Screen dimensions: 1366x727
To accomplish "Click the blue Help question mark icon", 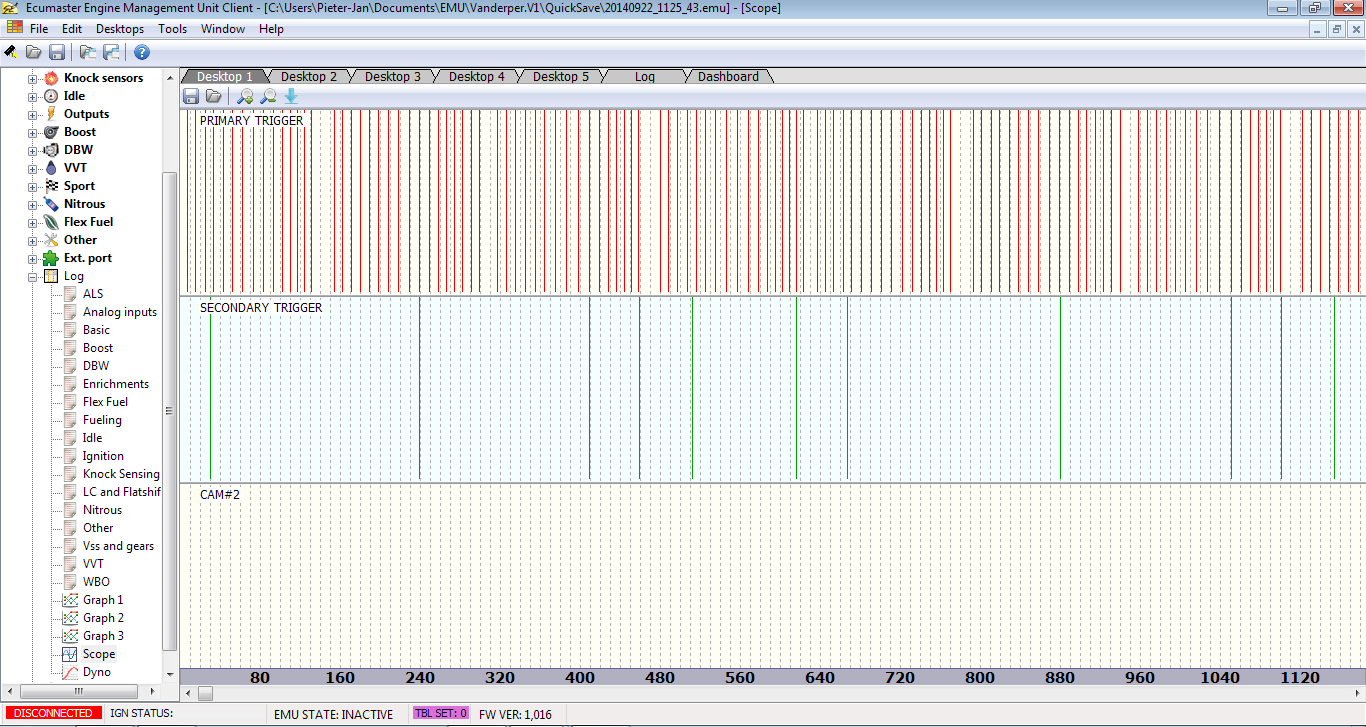I will tap(142, 52).
